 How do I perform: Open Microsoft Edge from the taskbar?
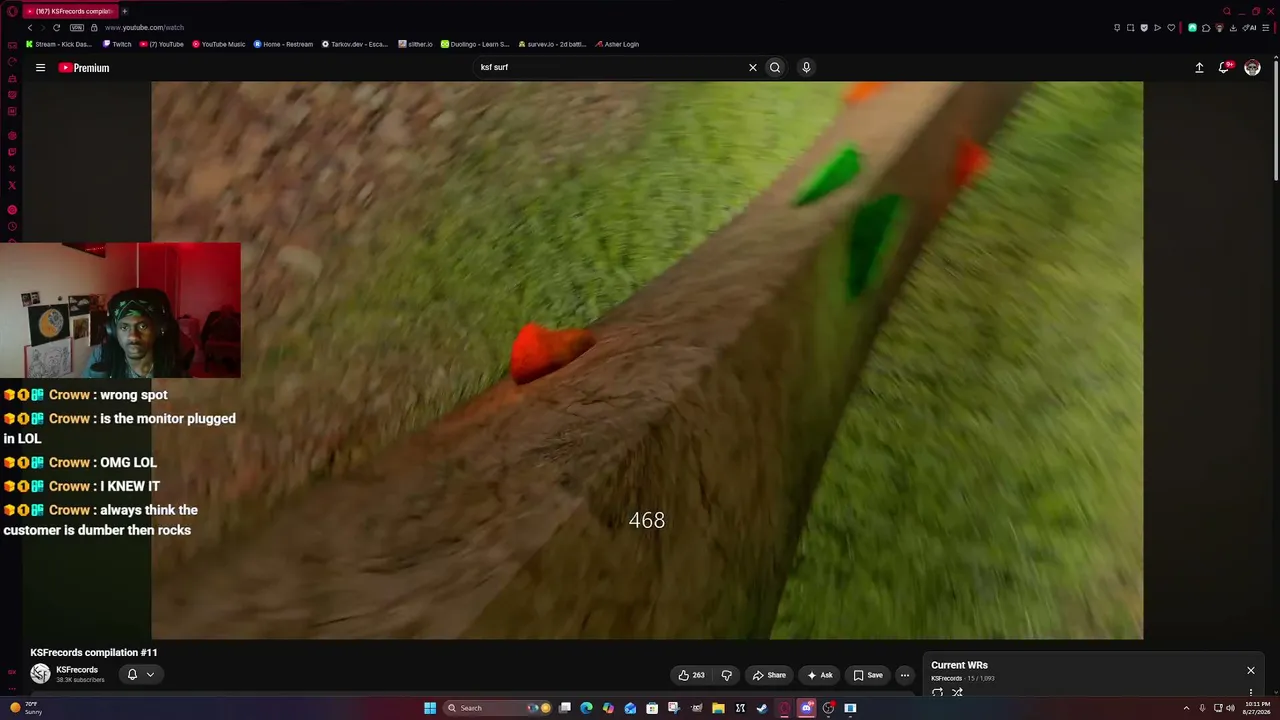point(586,708)
